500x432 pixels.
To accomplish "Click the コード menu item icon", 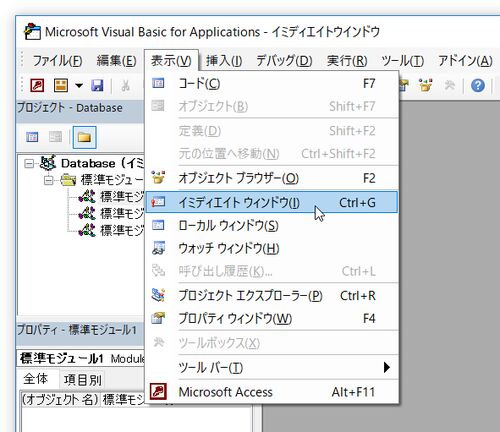I will (x=158, y=83).
